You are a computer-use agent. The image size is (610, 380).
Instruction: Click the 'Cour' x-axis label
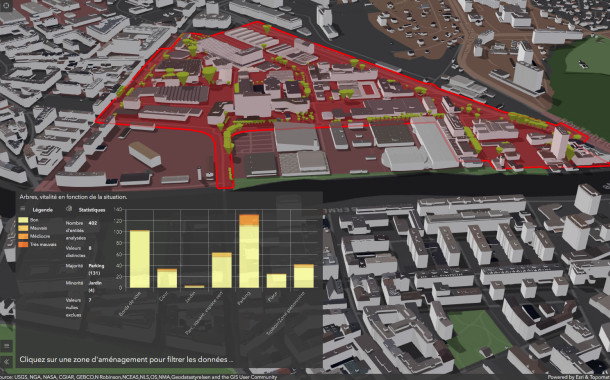coord(163,296)
